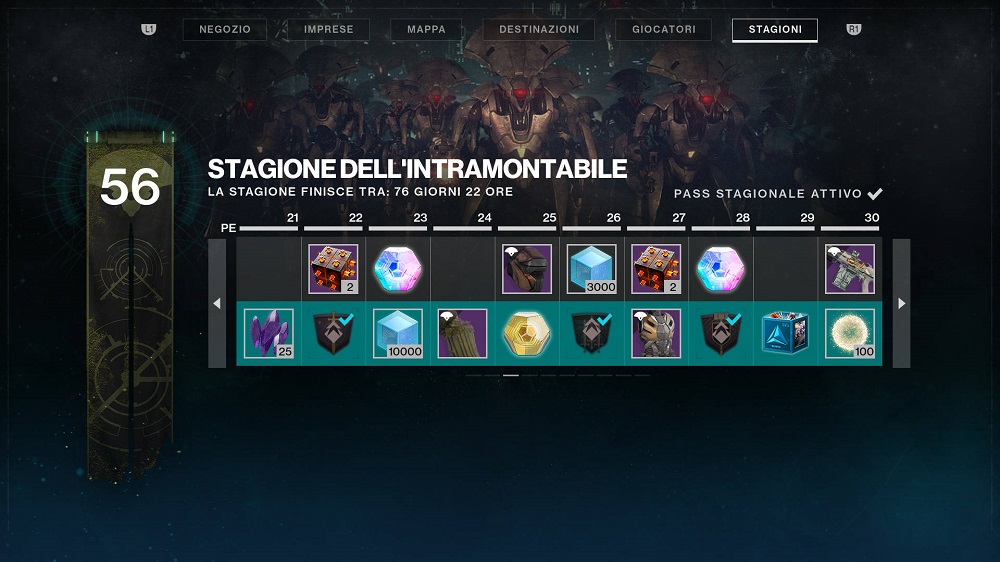Viewport: 1000px width, 562px height.
Task: Select the Legendary Shards reward at rank 21
Action: coord(268,333)
